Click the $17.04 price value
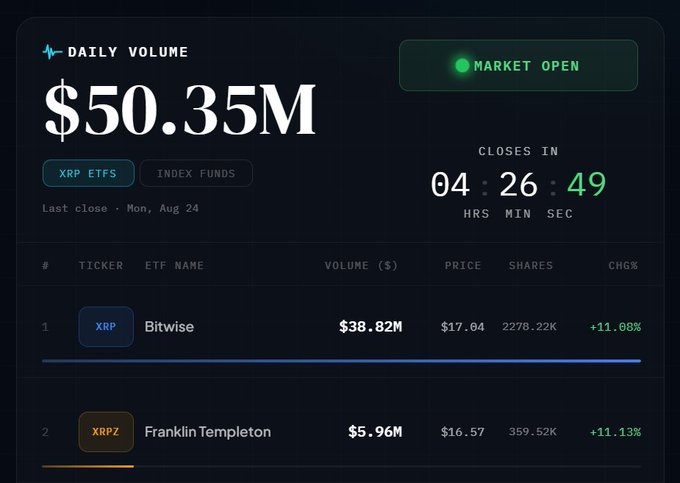The width and height of the screenshot is (680, 483). click(x=462, y=326)
